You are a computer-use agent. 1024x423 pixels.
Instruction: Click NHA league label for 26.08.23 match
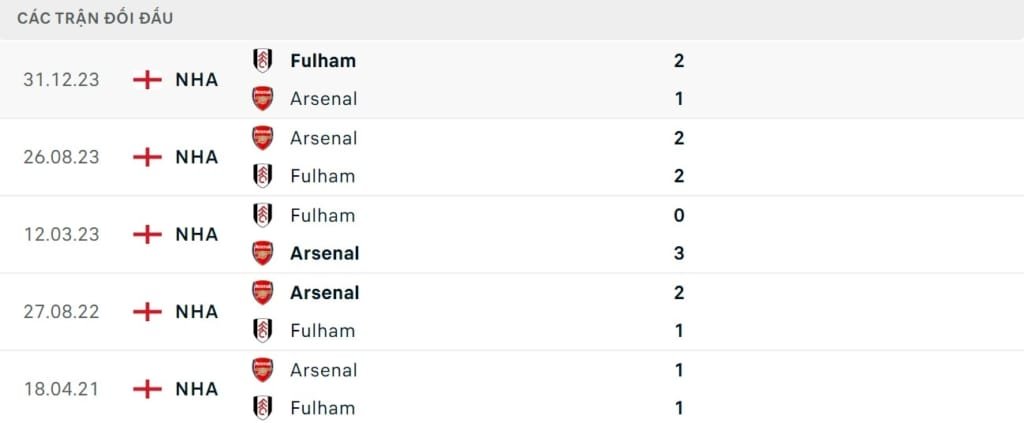[x=196, y=157]
